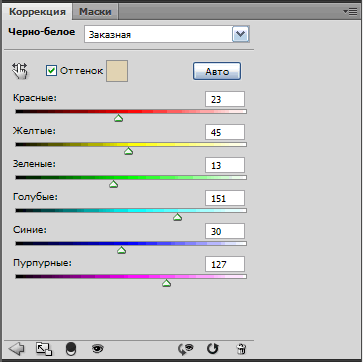Click the return to adjustment list arrow
The image size is (363, 362).
[16, 349]
